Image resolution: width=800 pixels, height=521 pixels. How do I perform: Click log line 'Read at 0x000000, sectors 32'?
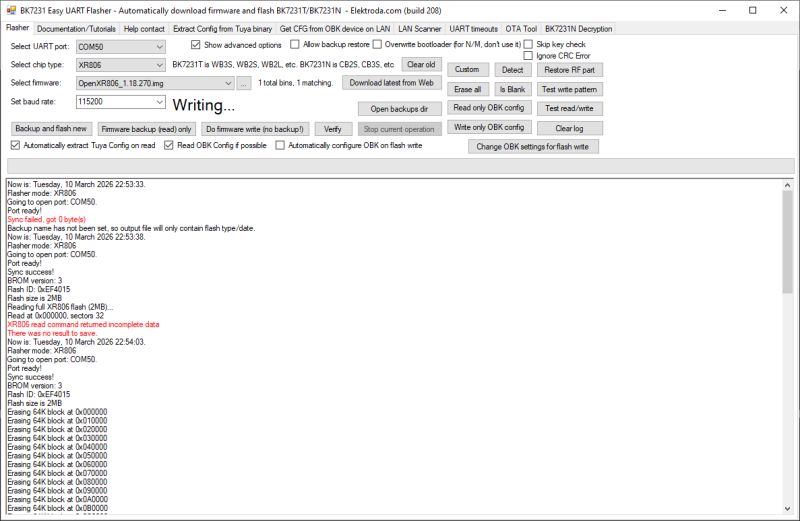click(56, 316)
